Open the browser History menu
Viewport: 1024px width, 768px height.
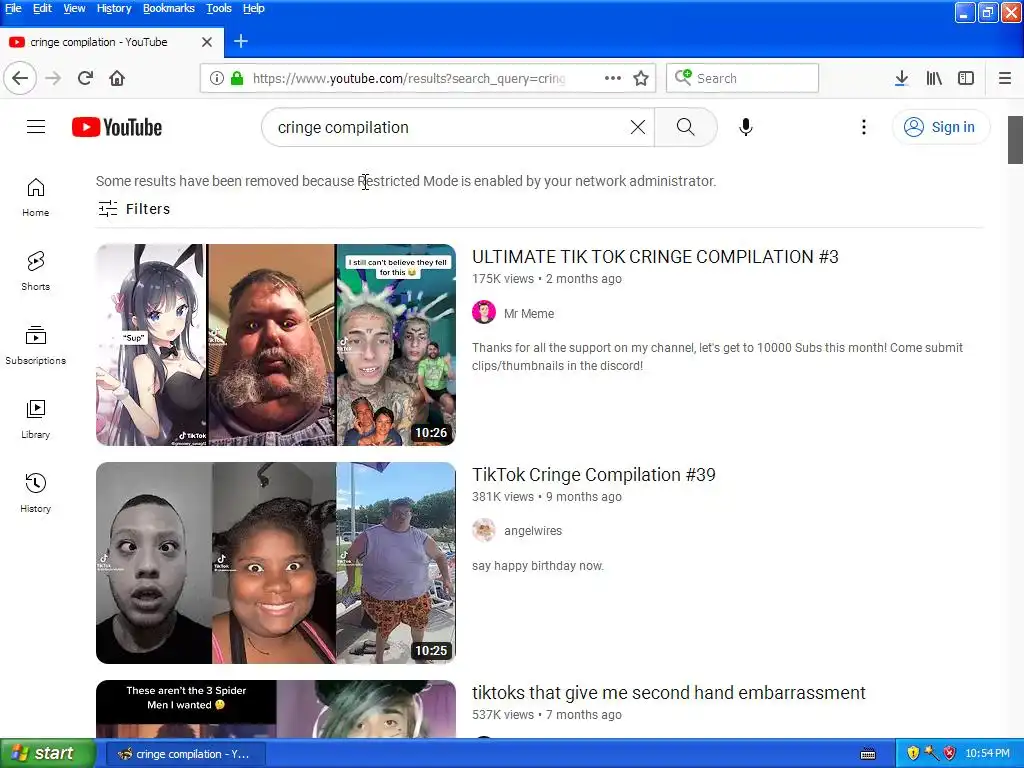click(x=114, y=8)
